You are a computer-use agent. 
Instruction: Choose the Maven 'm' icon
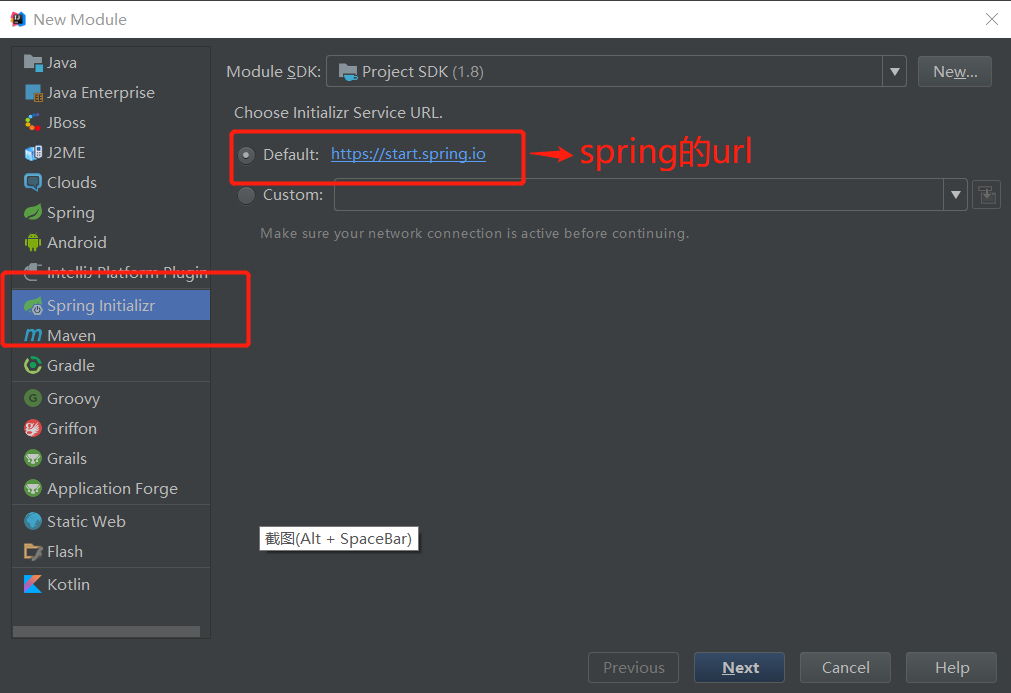coord(33,335)
